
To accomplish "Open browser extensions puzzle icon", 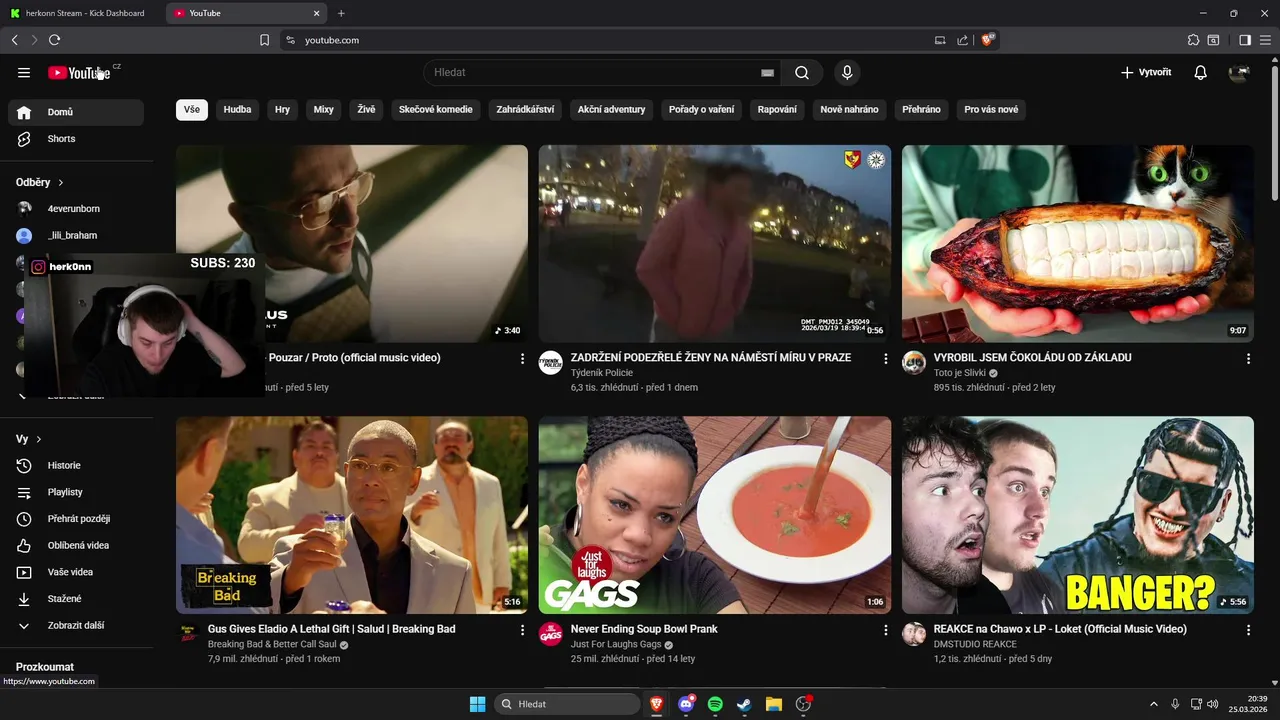I will (1193, 40).
